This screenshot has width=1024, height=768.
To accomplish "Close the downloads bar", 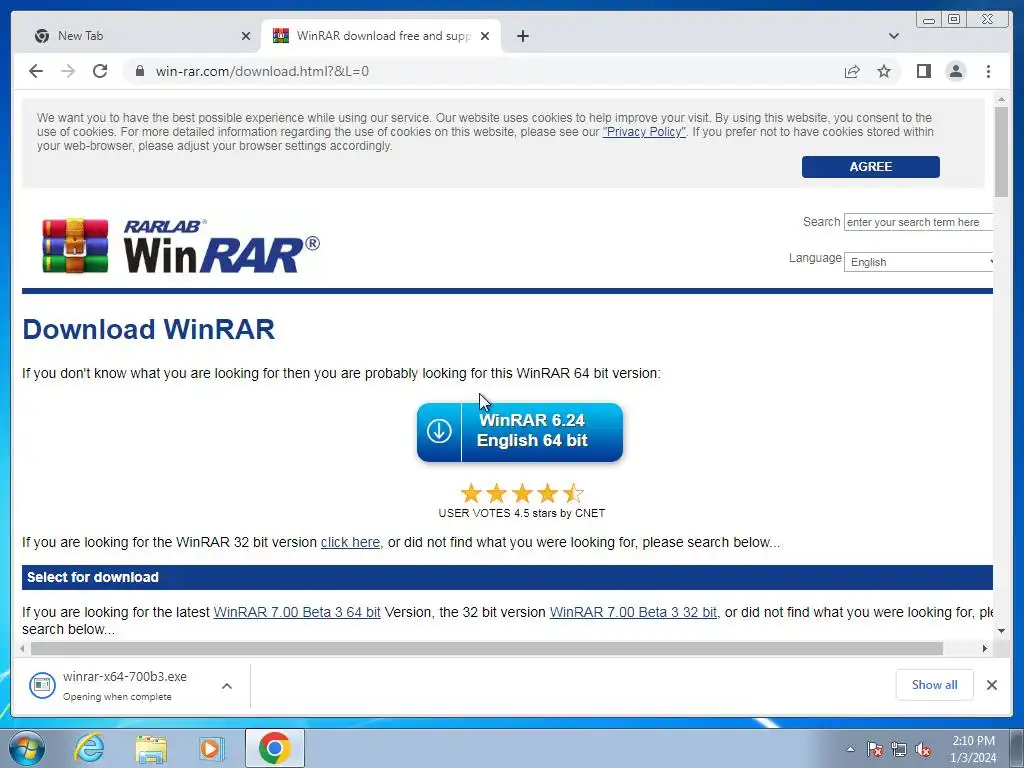I will [991, 684].
